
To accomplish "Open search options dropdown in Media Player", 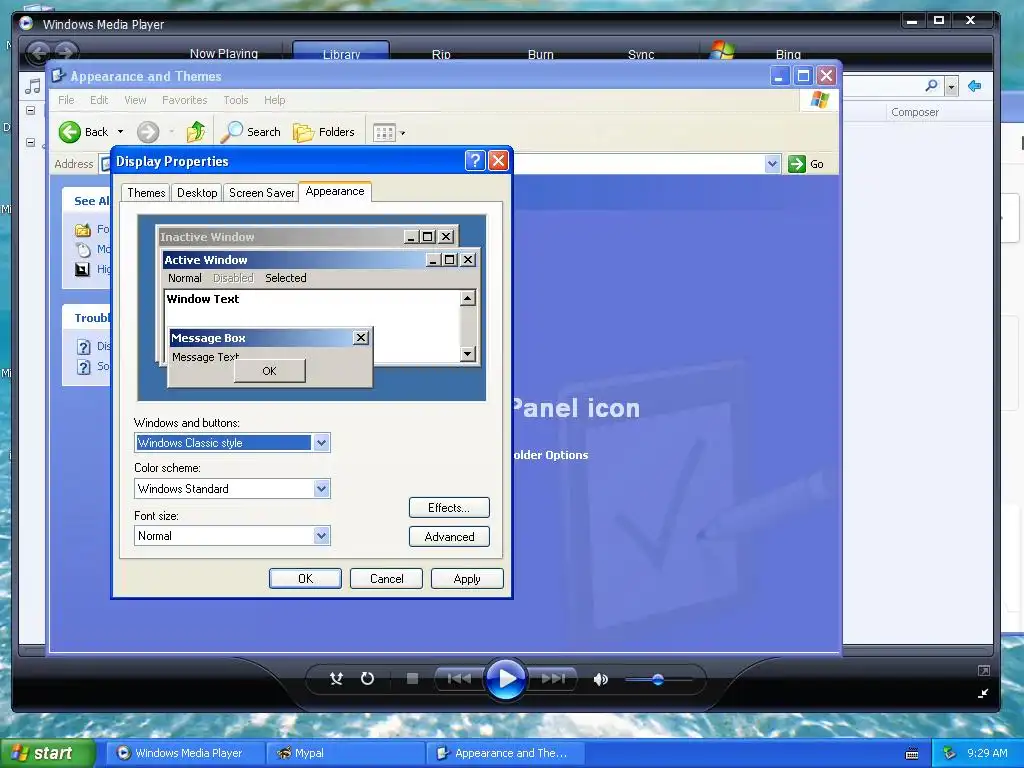I will [x=952, y=86].
